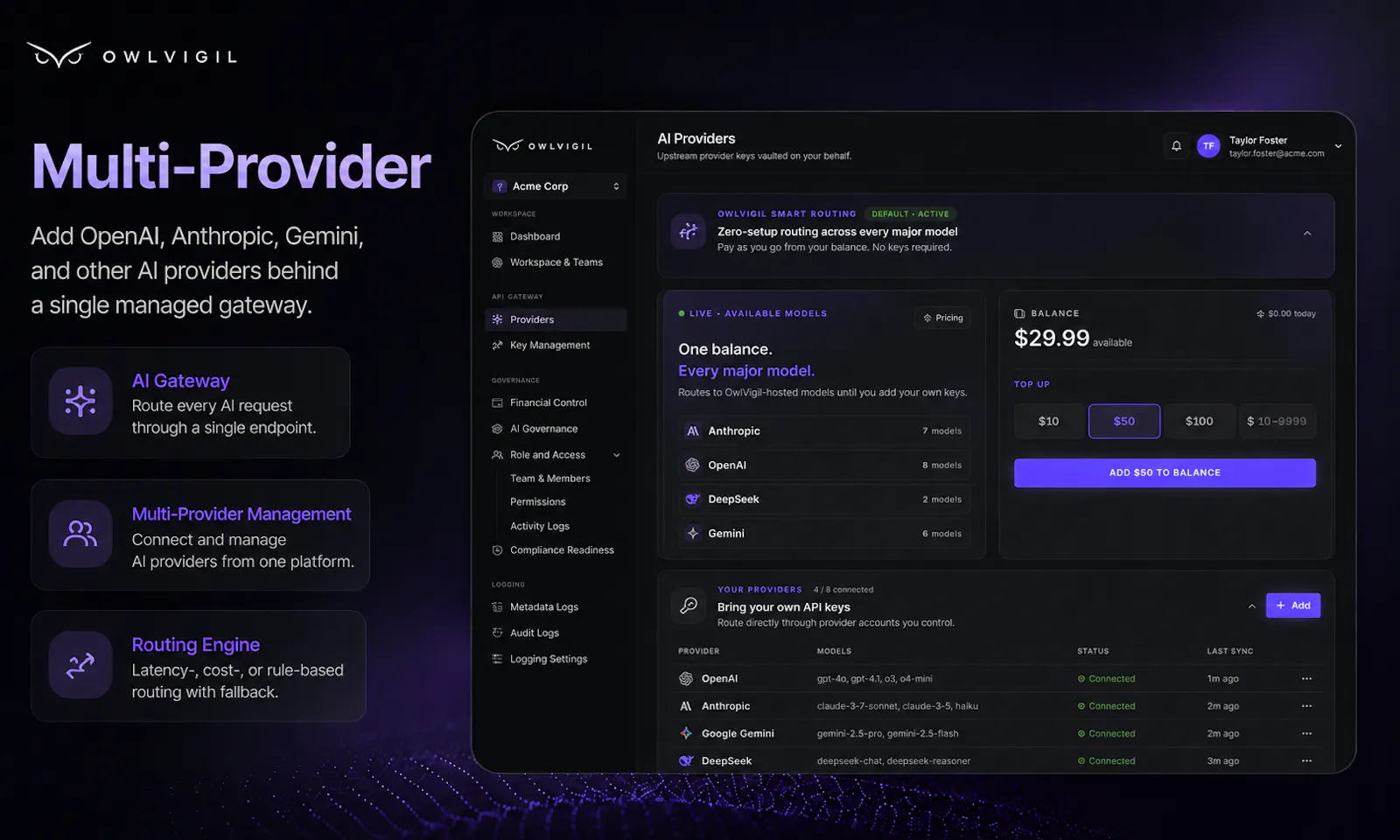
Task: Open the more options menu for Anthropic provider
Action: [x=1306, y=706]
